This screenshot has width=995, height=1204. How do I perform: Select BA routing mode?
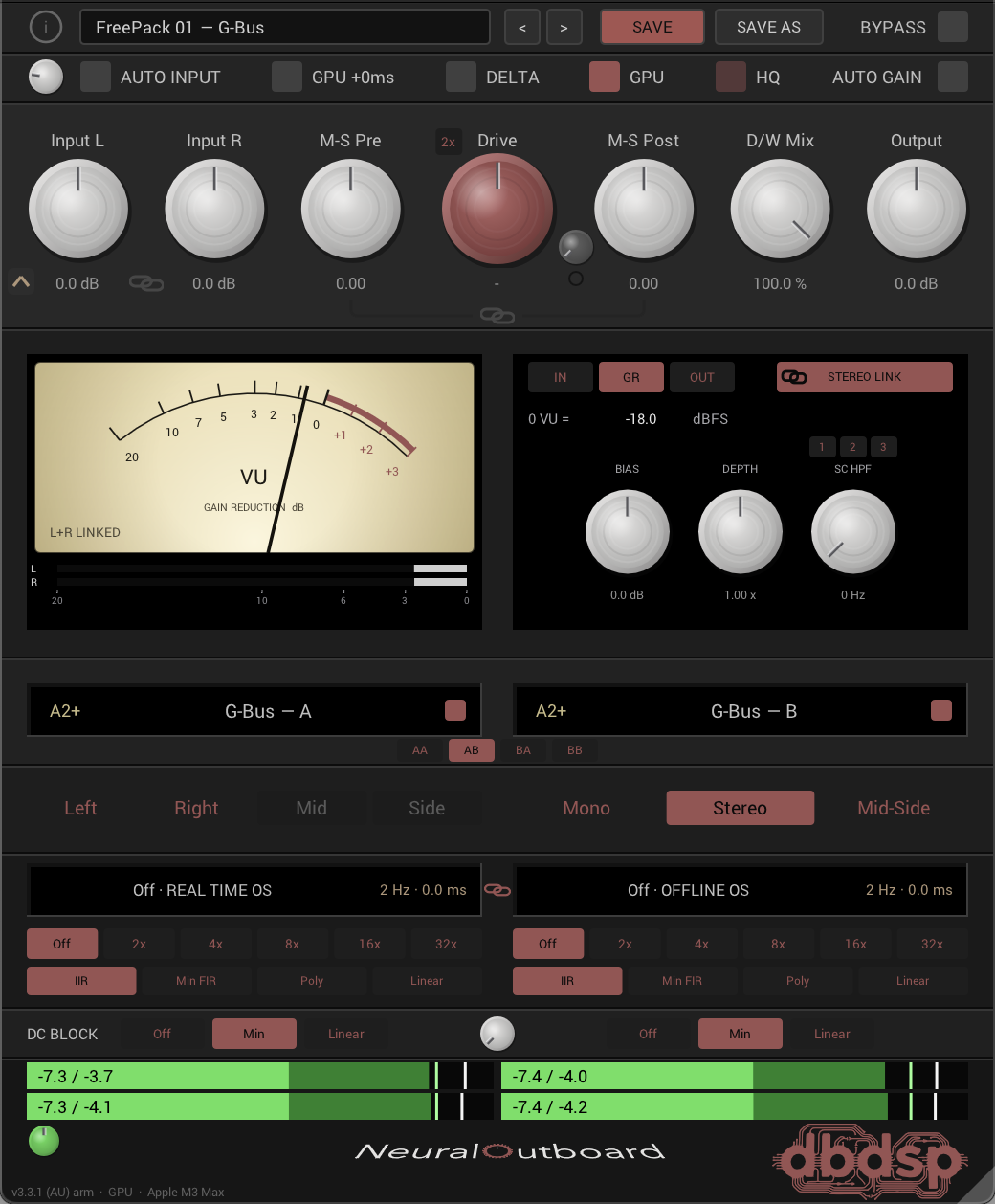pos(523,750)
